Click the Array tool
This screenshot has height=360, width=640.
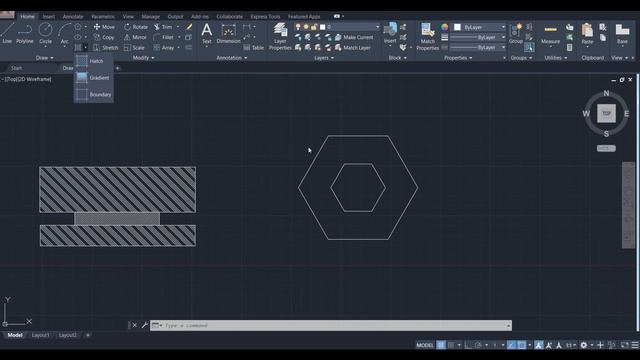(164, 48)
